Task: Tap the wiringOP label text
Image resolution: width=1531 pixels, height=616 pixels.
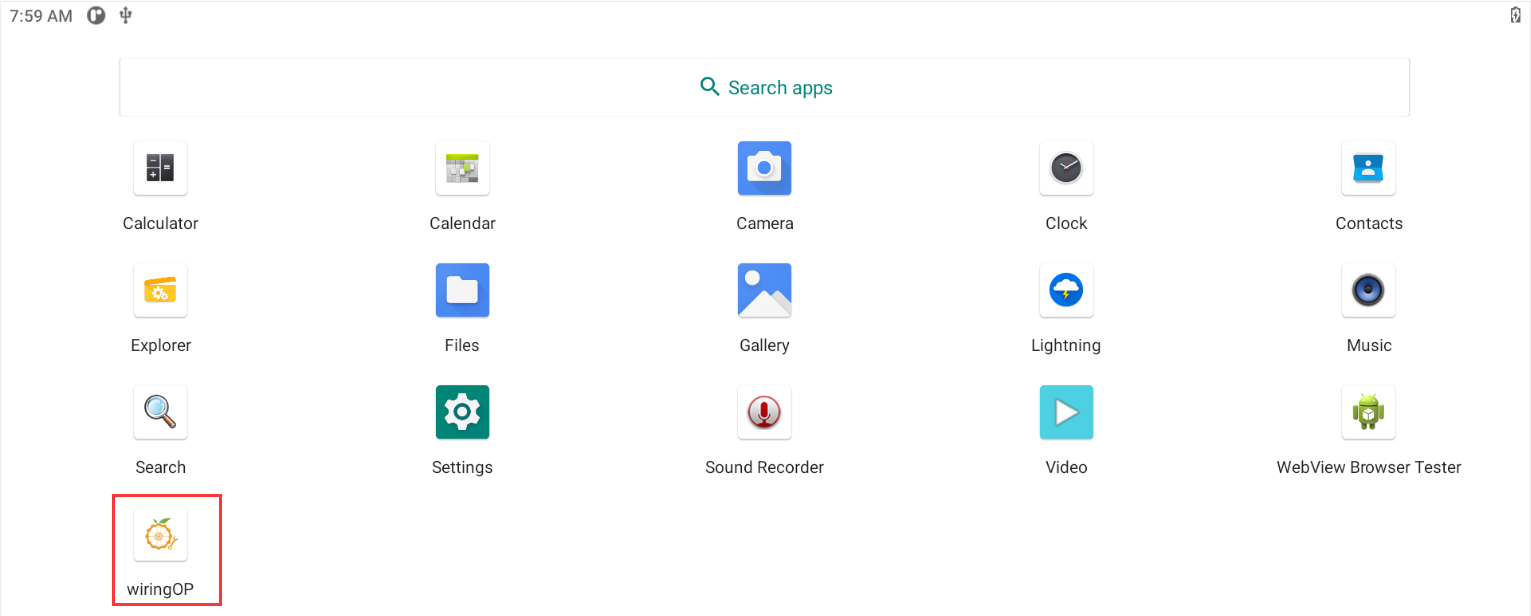Action: (x=160, y=589)
